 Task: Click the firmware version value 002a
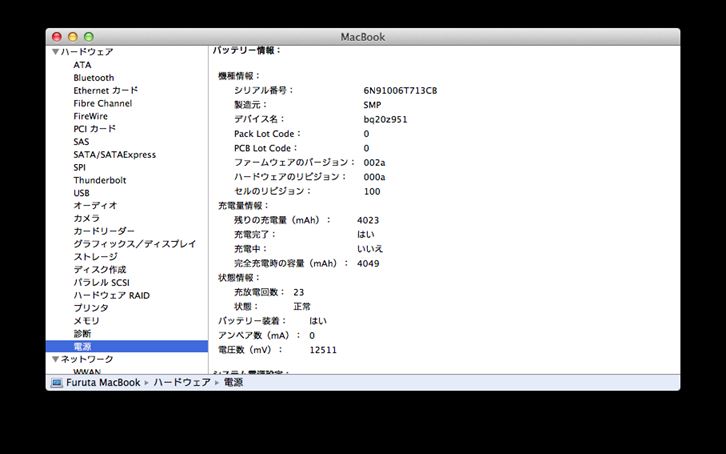point(374,162)
